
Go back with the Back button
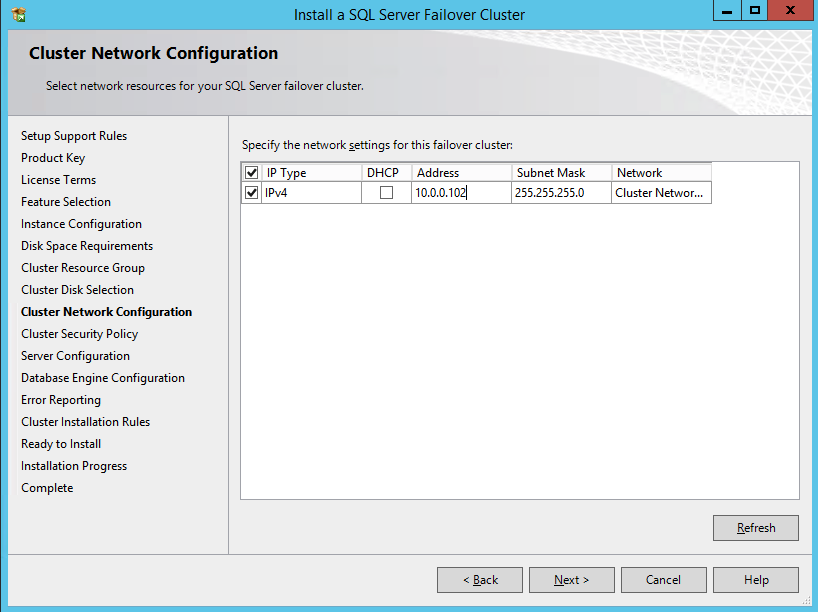click(x=480, y=580)
